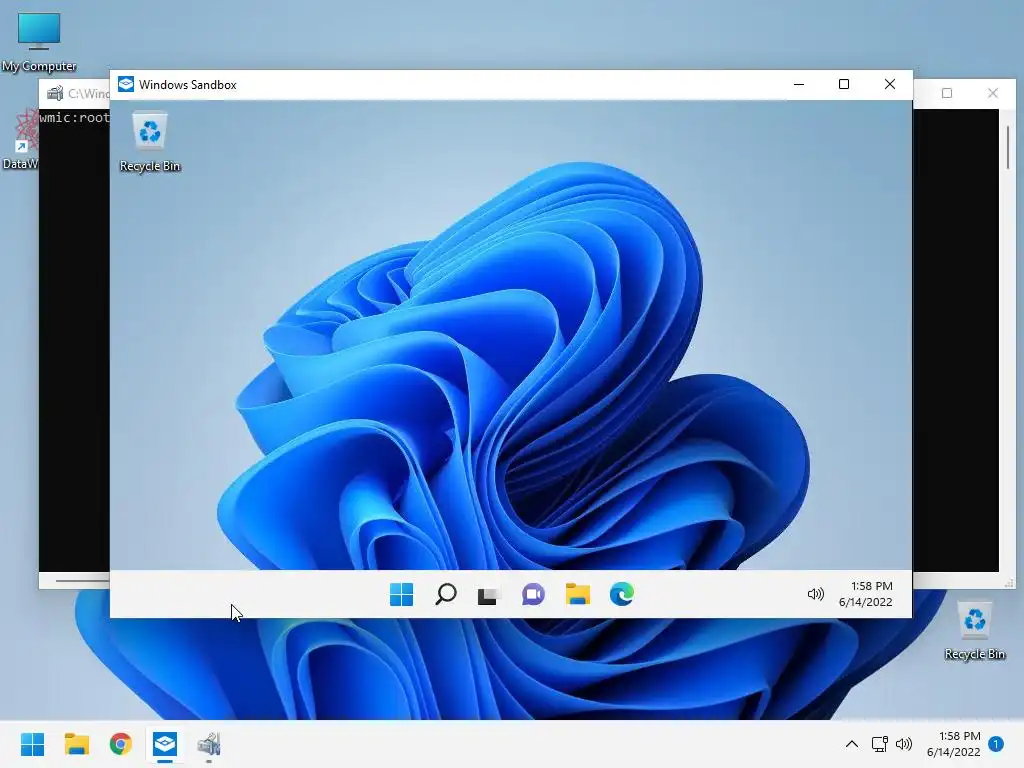Viewport: 1024px width, 768px height.
Task: Open notification badge on host taskbar
Action: coord(996,744)
